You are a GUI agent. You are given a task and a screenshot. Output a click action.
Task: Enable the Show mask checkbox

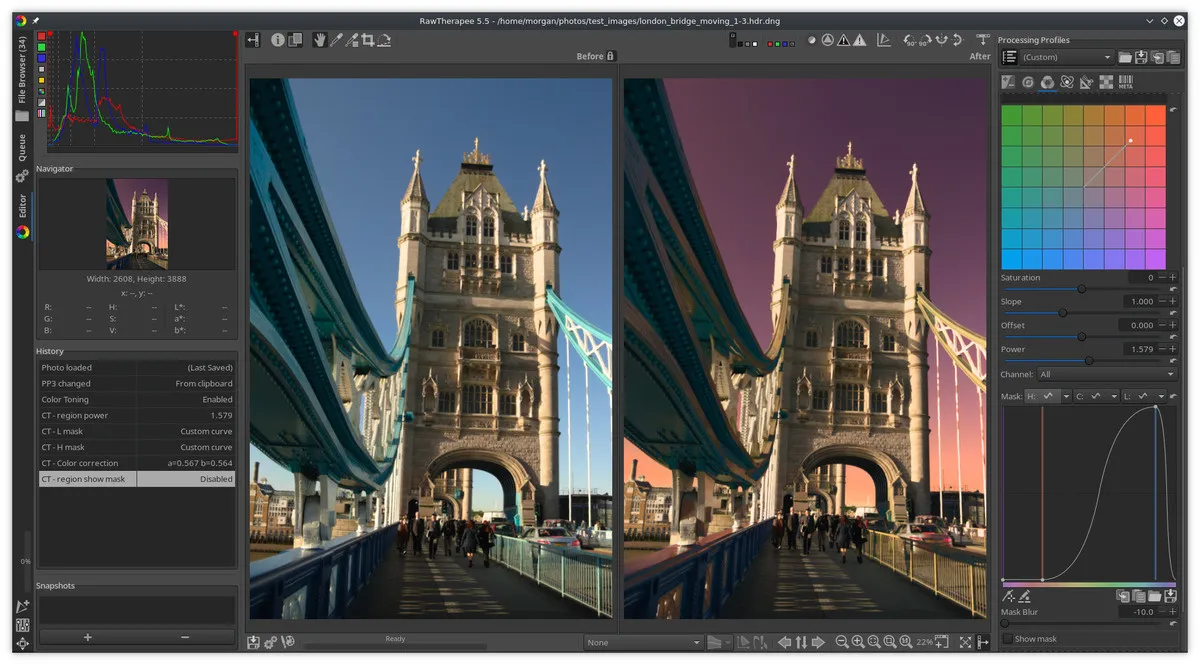[x=1008, y=639]
